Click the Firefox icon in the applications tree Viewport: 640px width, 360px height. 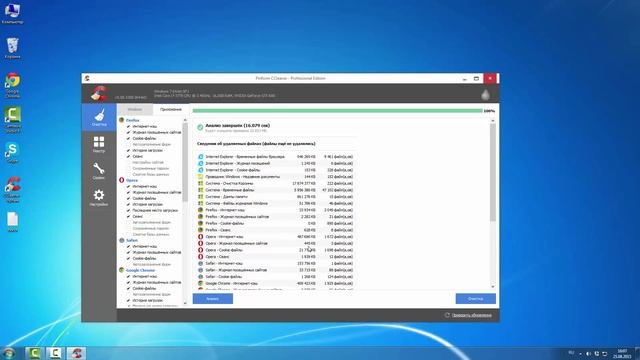[x=122, y=120]
